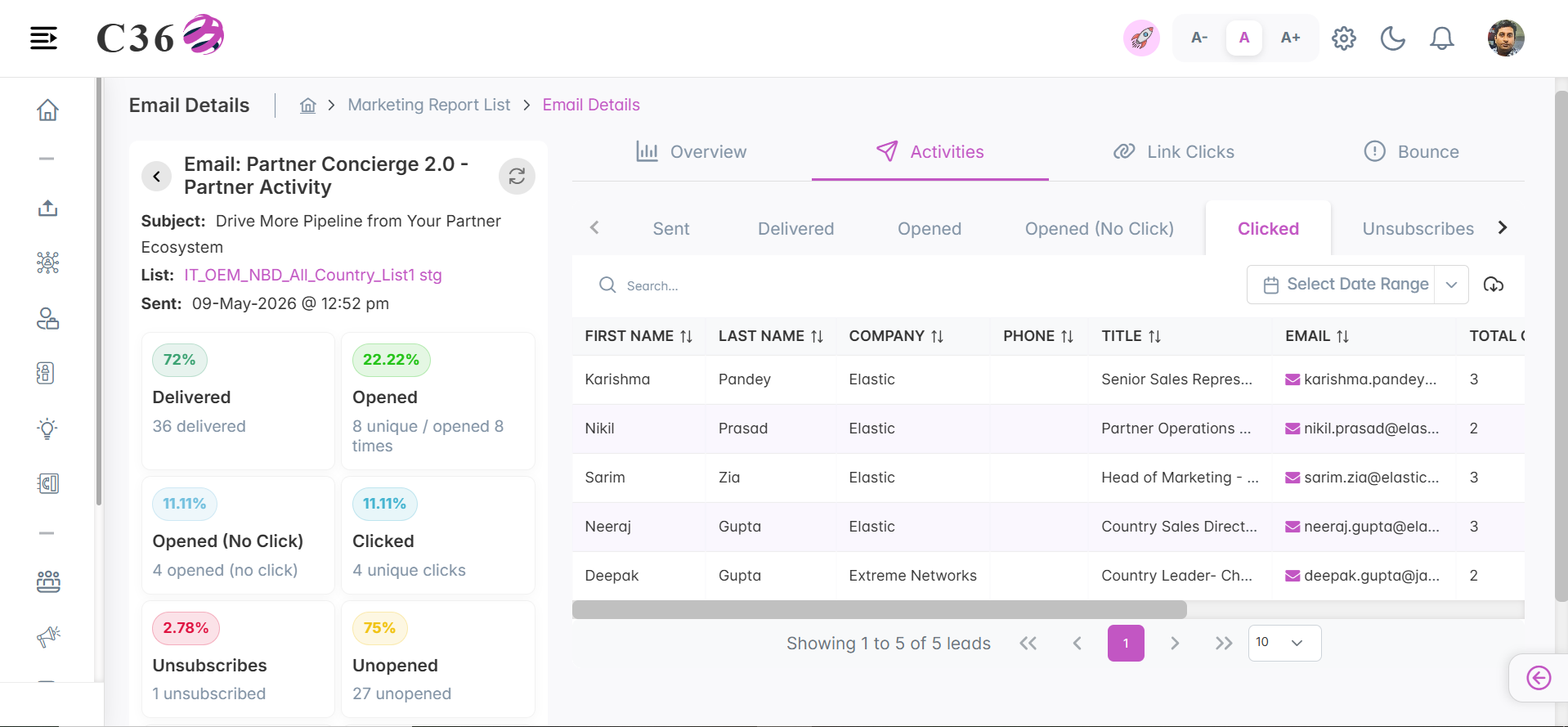
Task: Increase font size with A+ button
Action: 1290,38
